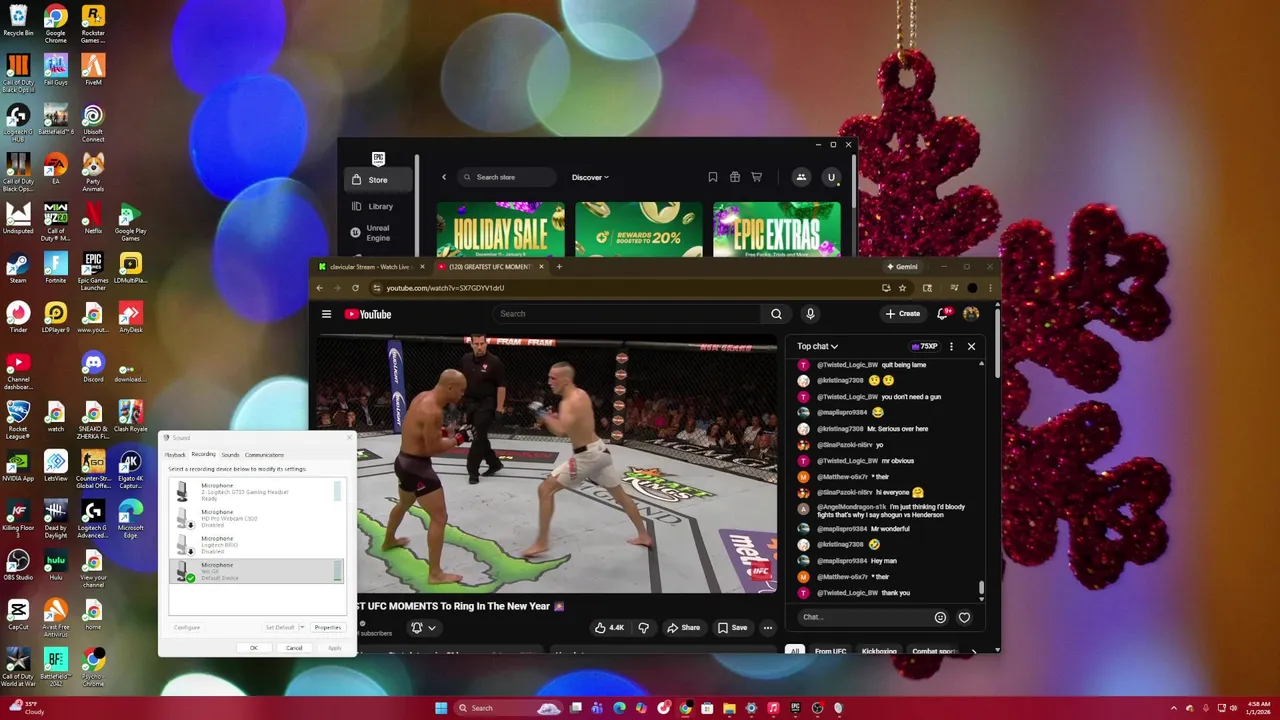Viewport: 1280px width, 720px height.
Task: Share the UFC video
Action: coord(683,628)
